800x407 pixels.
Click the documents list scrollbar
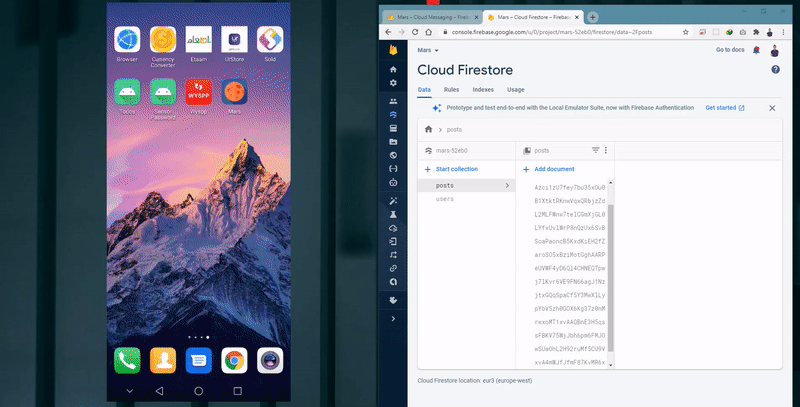tap(611, 278)
